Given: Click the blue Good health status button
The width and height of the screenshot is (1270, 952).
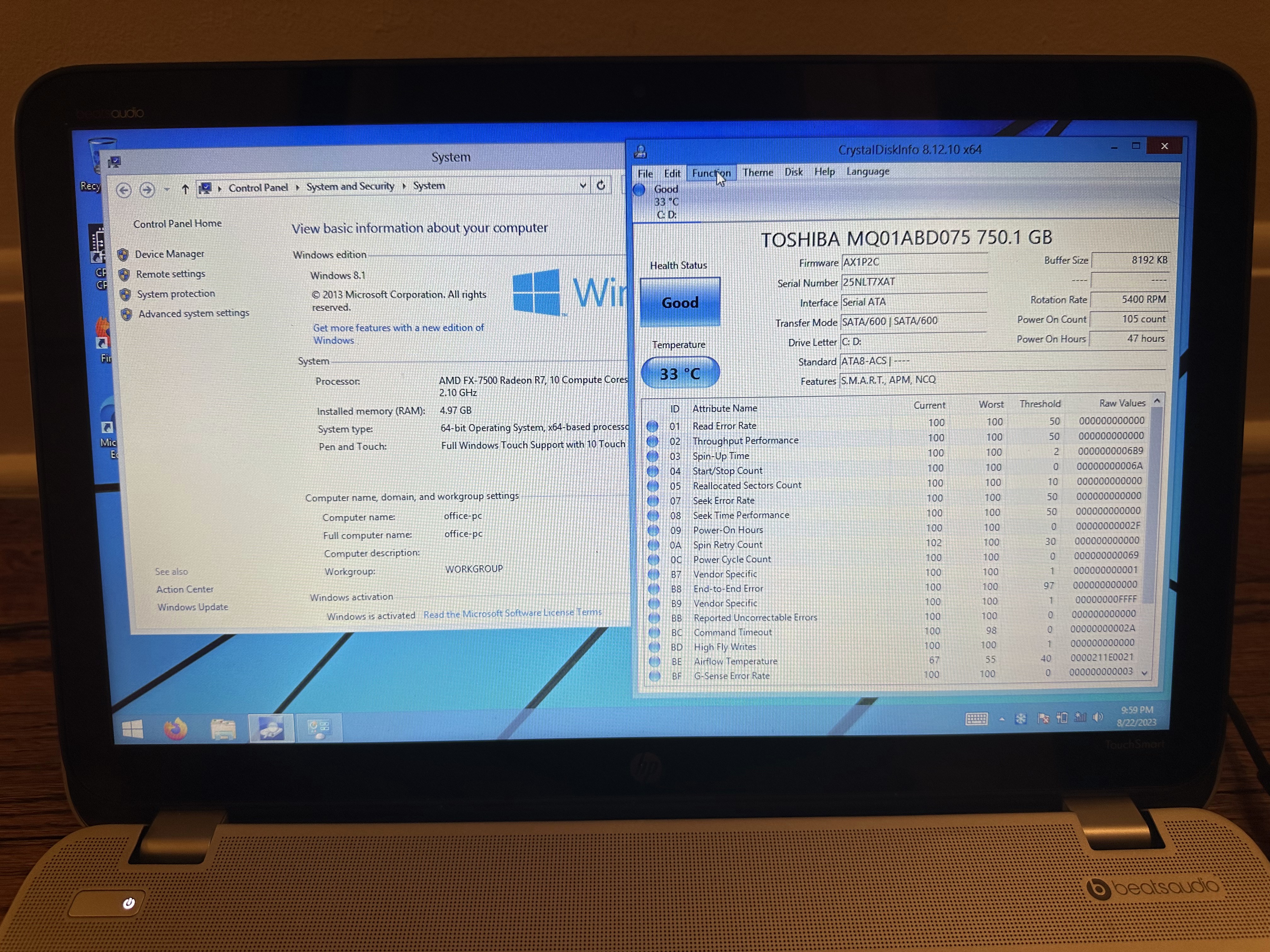Looking at the screenshot, I should (680, 303).
